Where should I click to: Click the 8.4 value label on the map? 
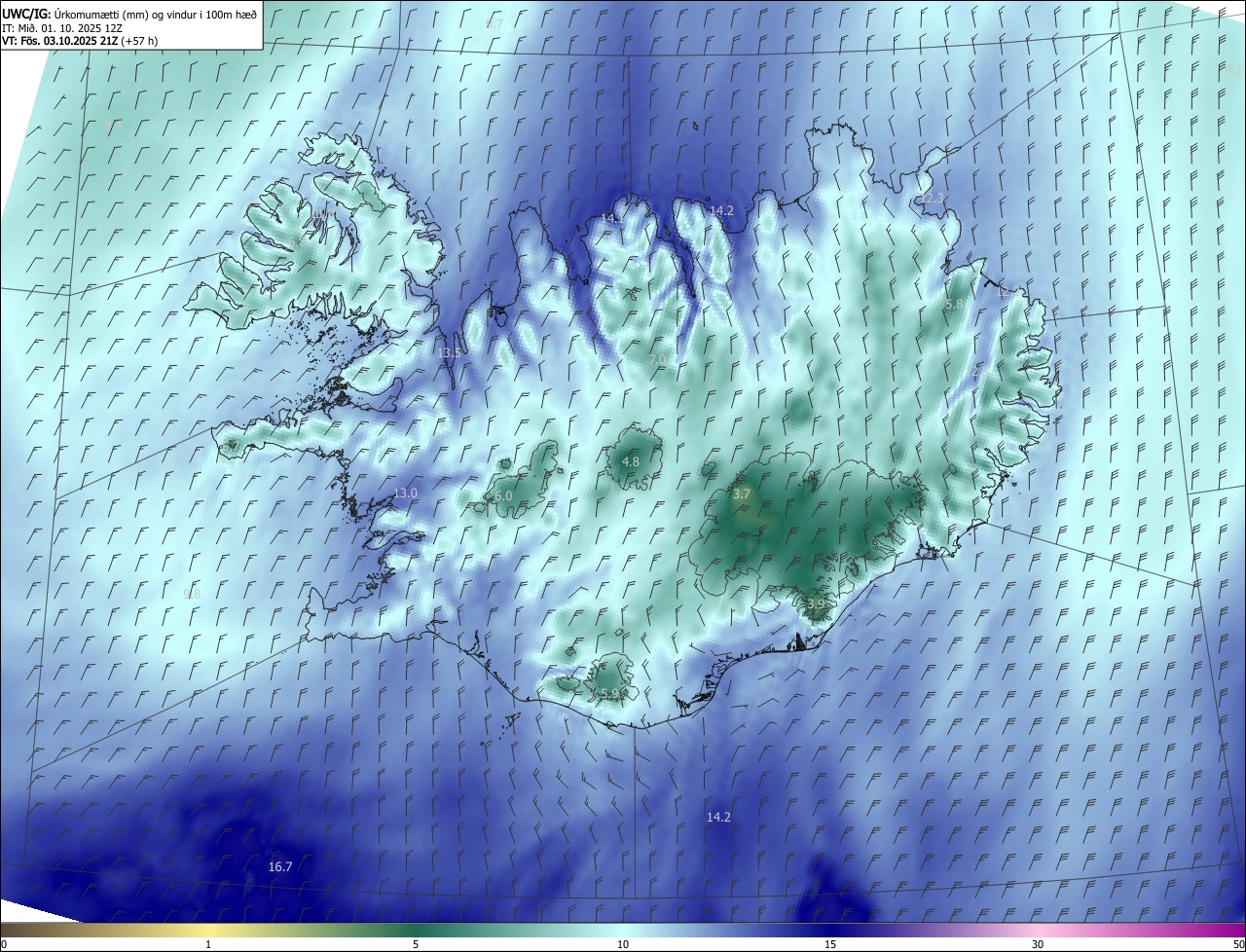pos(113,126)
